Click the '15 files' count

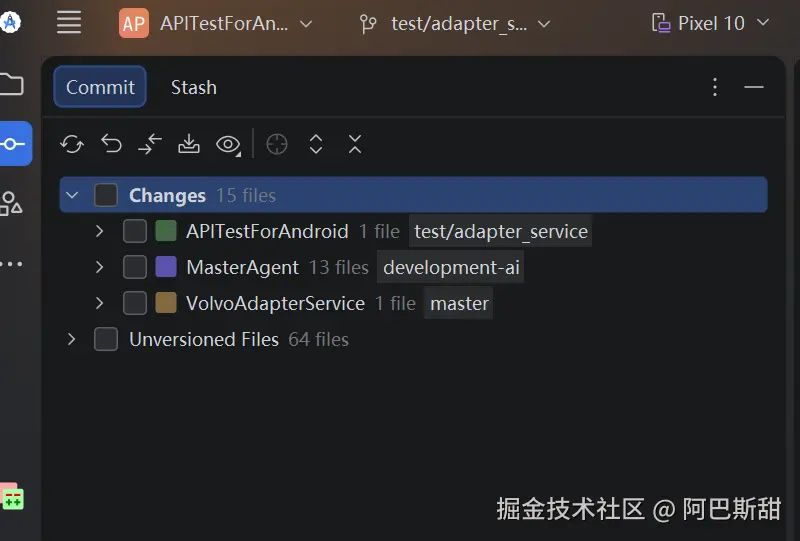(x=246, y=195)
